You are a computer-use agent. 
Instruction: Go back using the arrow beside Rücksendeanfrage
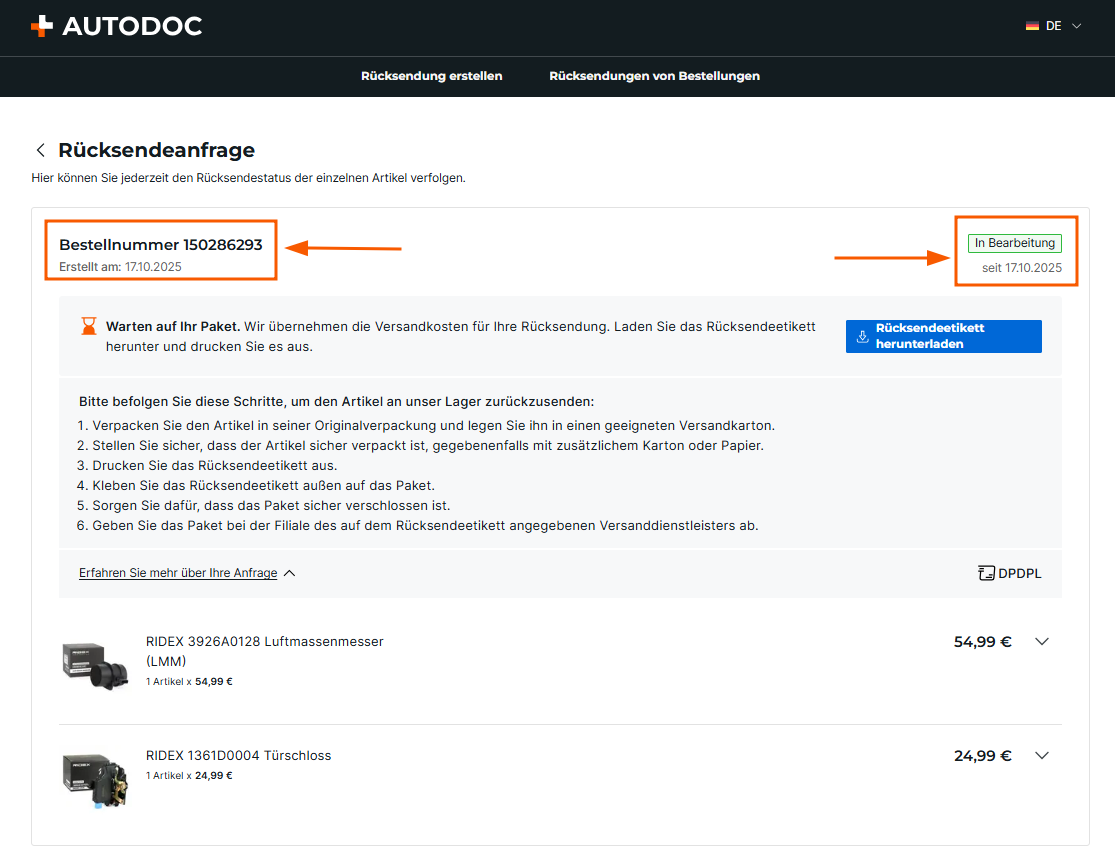(41, 150)
